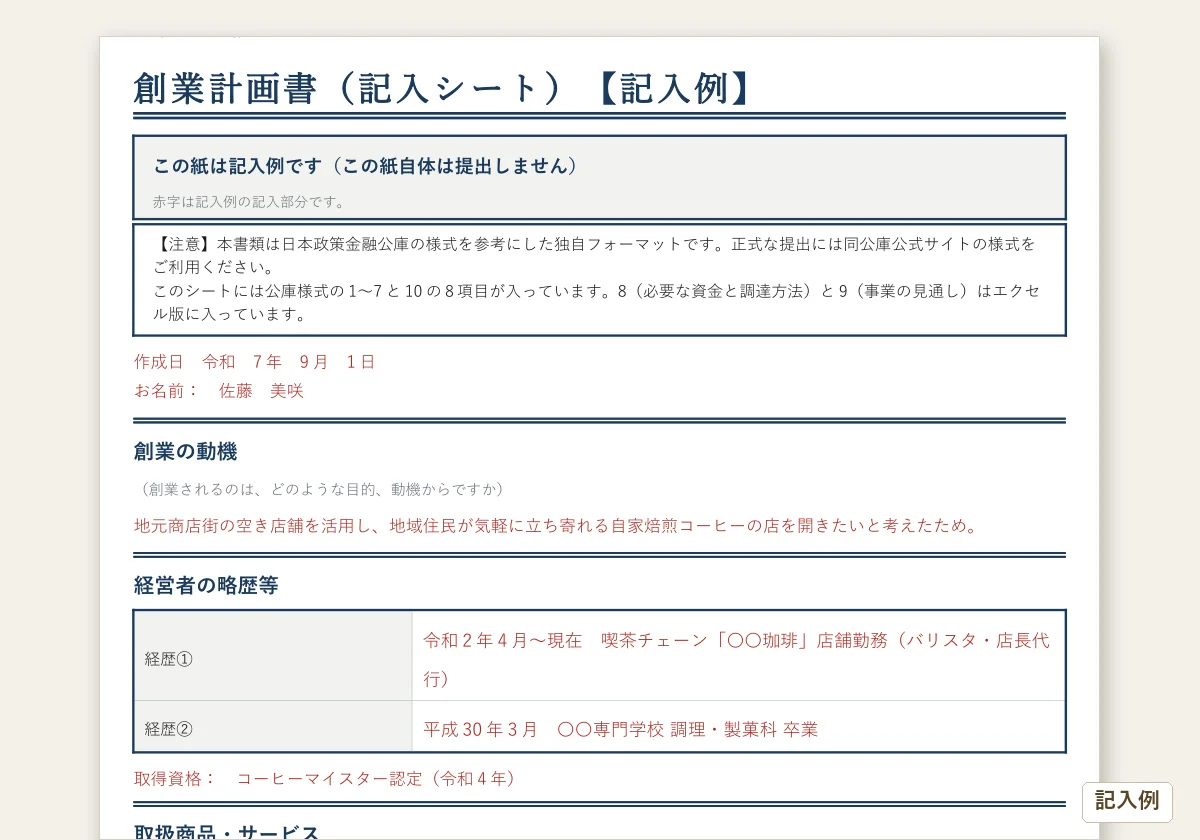The image size is (1200, 840).
Task: Click the motivation answer 地元商店街の空き店舗を活用し
Action: pos(556,526)
